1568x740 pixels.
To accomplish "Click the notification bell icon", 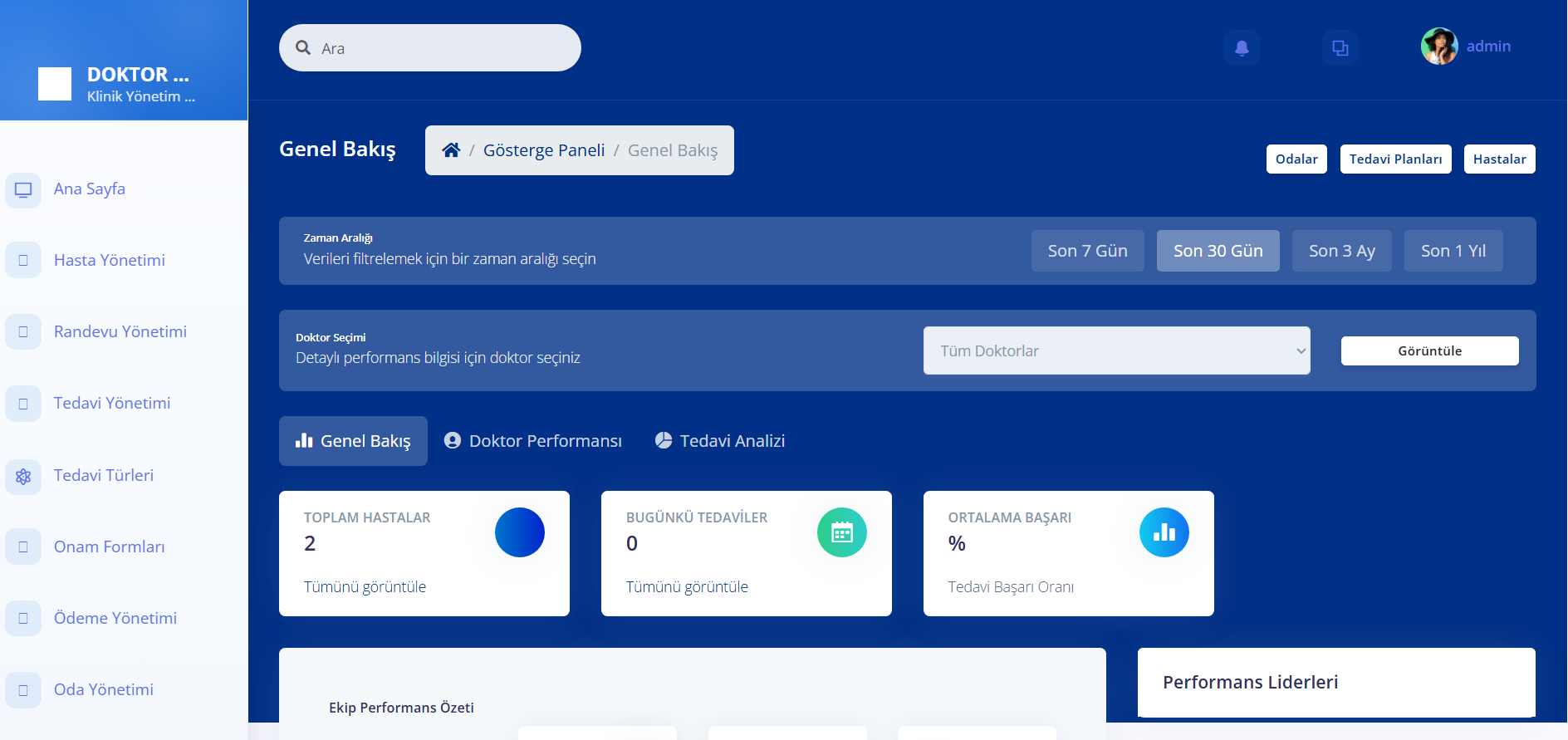I will coord(1242,48).
